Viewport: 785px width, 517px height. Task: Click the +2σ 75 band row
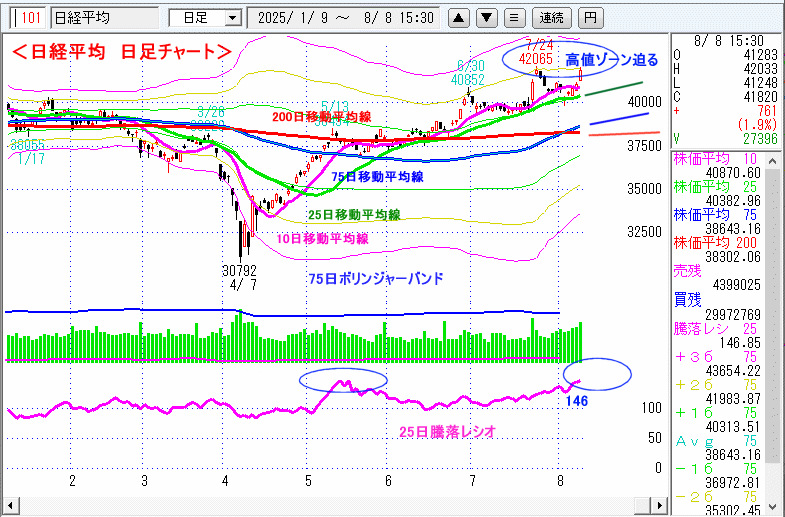[716, 385]
